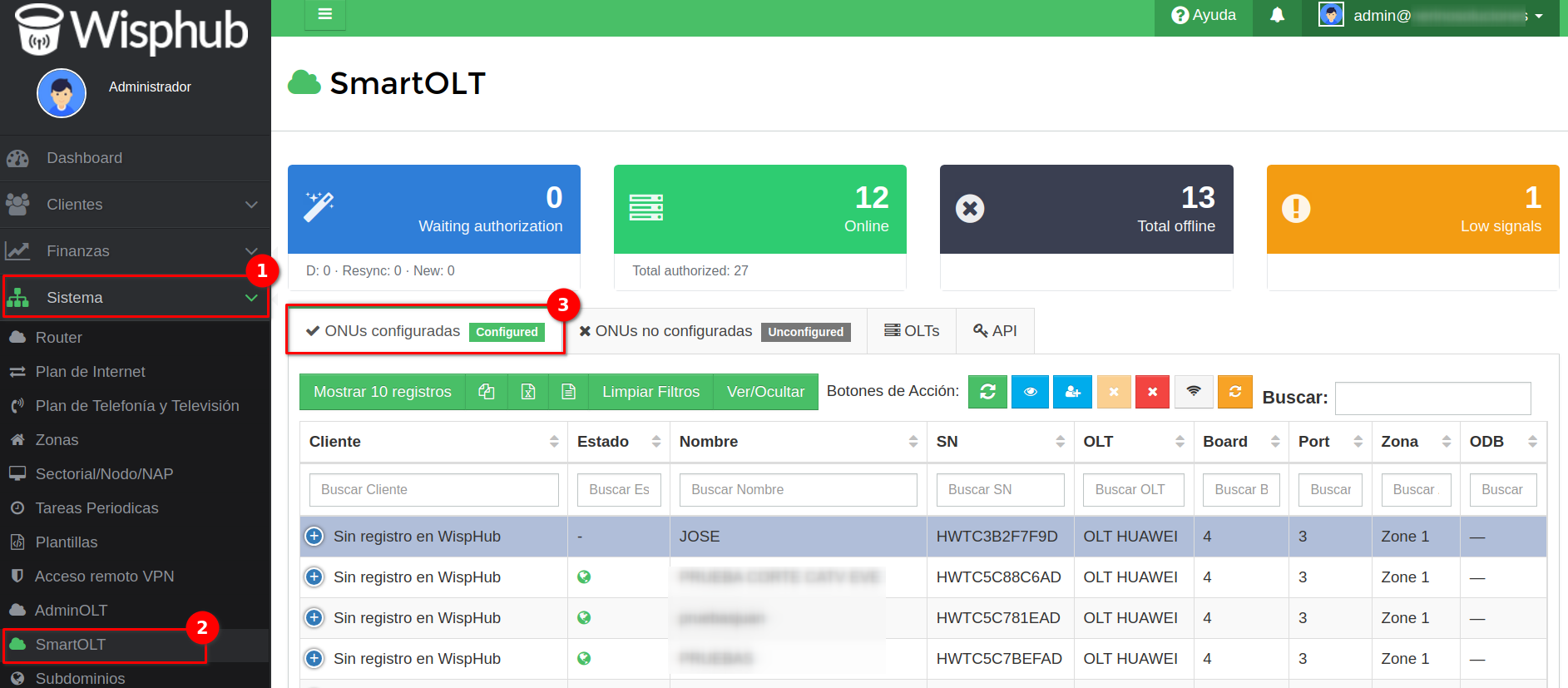Collapse the Sistema sidebar menu
1568x688 pixels.
coord(136,298)
